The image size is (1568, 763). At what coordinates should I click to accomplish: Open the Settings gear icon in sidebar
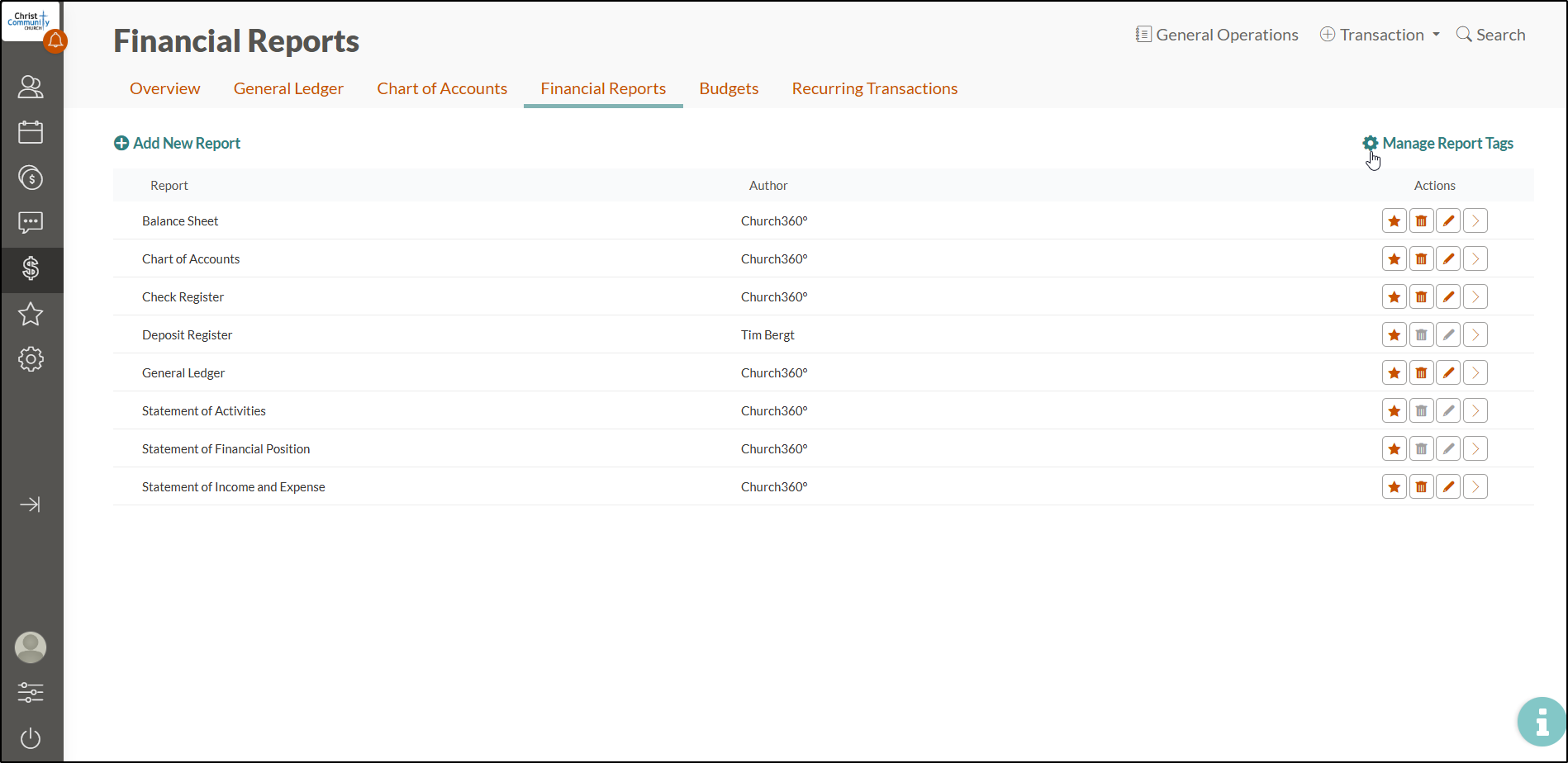coord(31,359)
